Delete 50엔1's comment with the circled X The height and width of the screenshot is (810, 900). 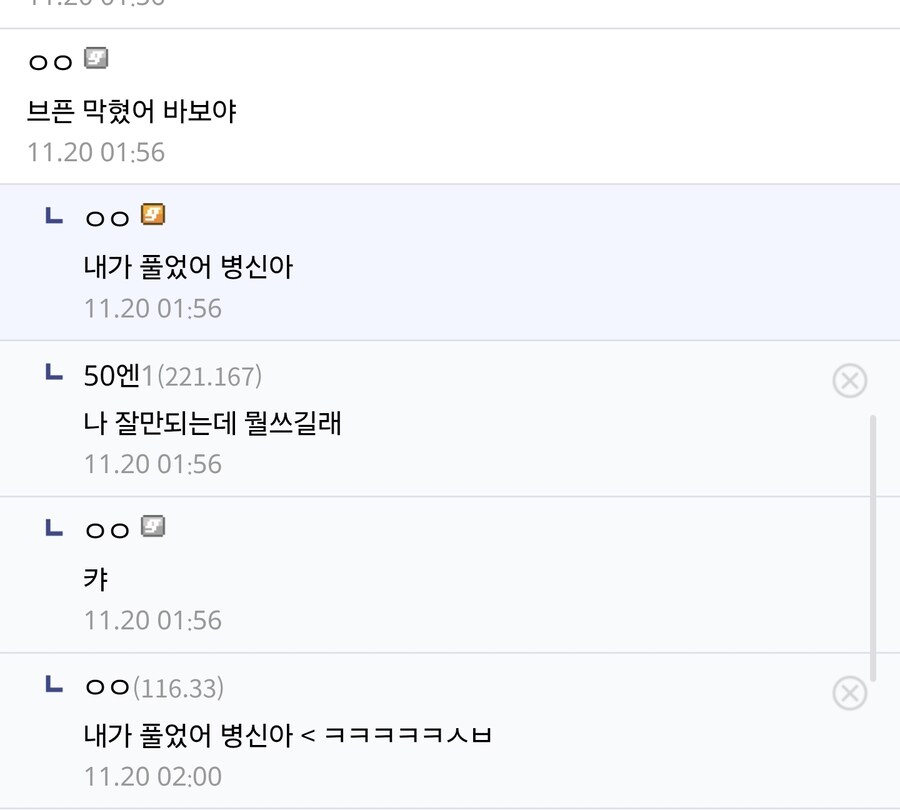click(x=849, y=381)
